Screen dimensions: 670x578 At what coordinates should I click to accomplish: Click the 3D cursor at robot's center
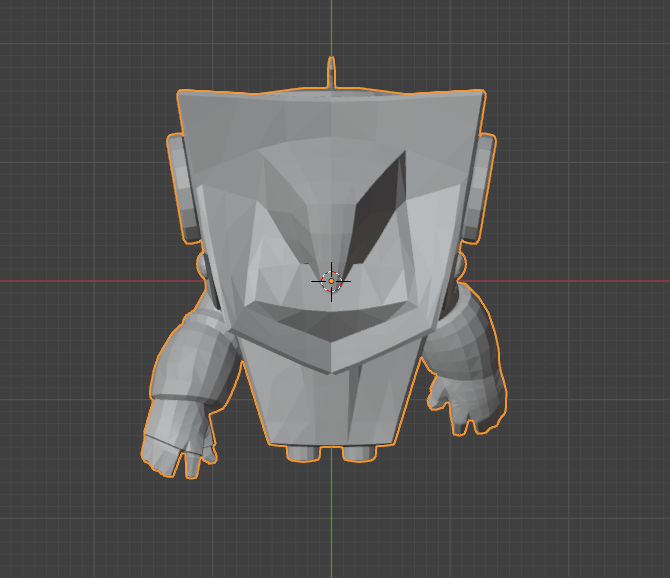tap(331, 281)
